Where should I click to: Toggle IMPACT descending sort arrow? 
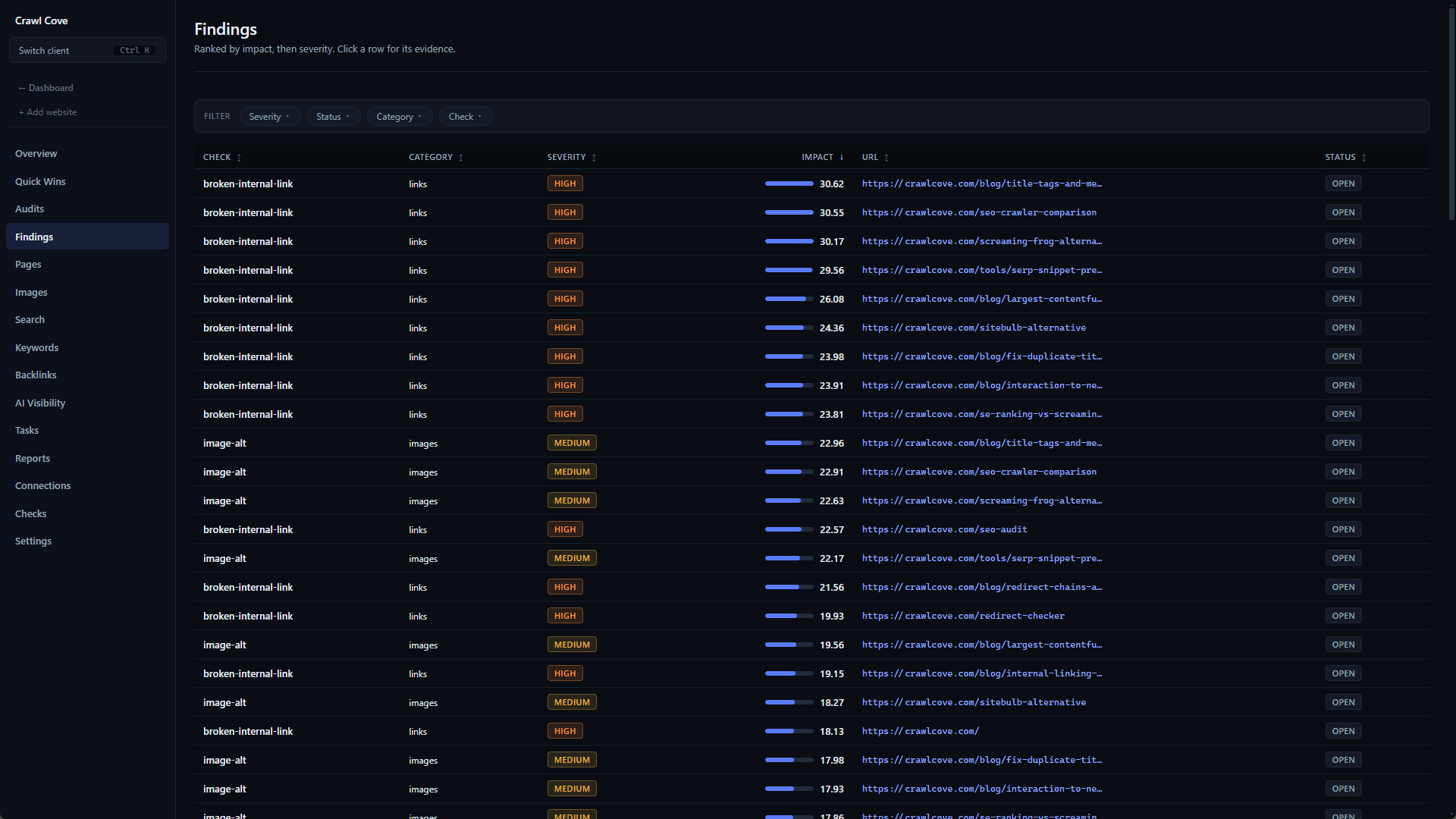click(x=842, y=158)
